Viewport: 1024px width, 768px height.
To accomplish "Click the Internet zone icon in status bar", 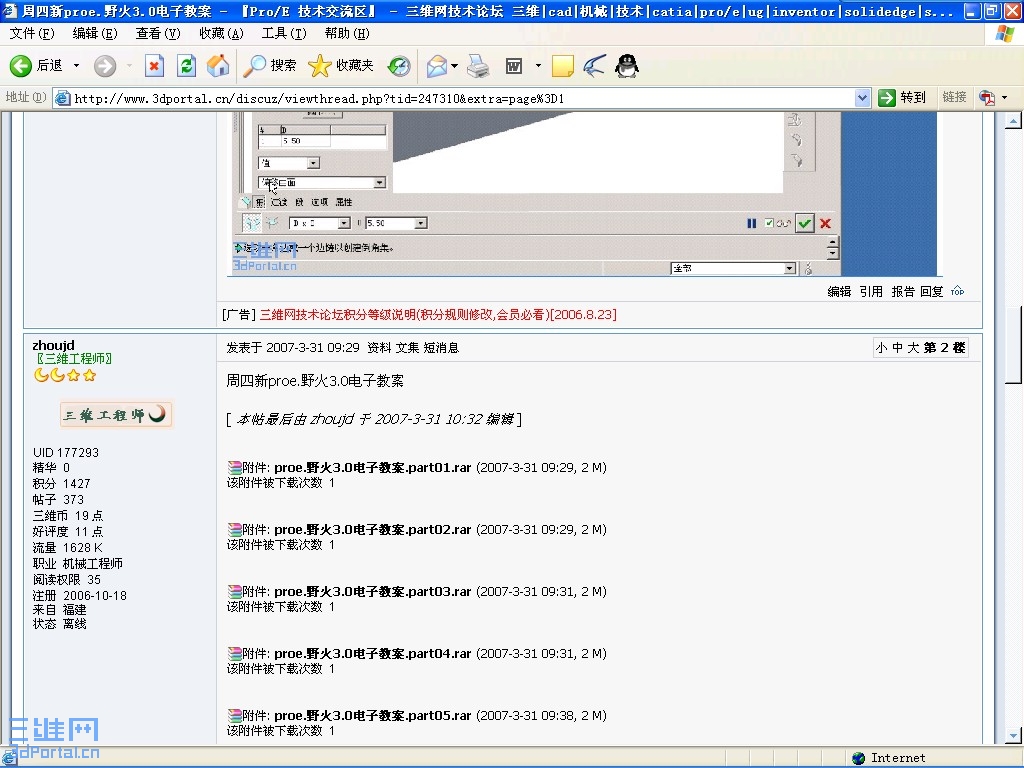I will 859,757.
